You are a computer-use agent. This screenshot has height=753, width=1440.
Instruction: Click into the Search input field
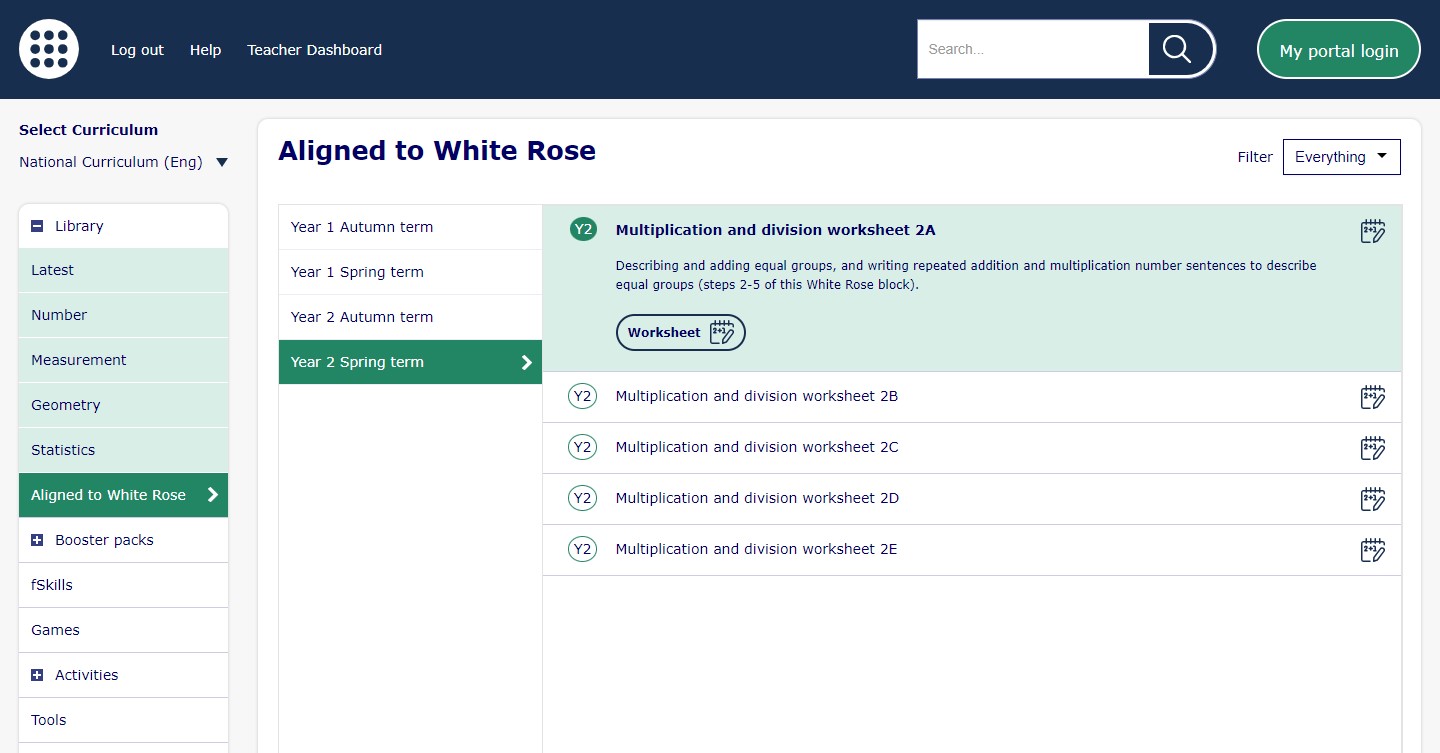tap(1033, 49)
